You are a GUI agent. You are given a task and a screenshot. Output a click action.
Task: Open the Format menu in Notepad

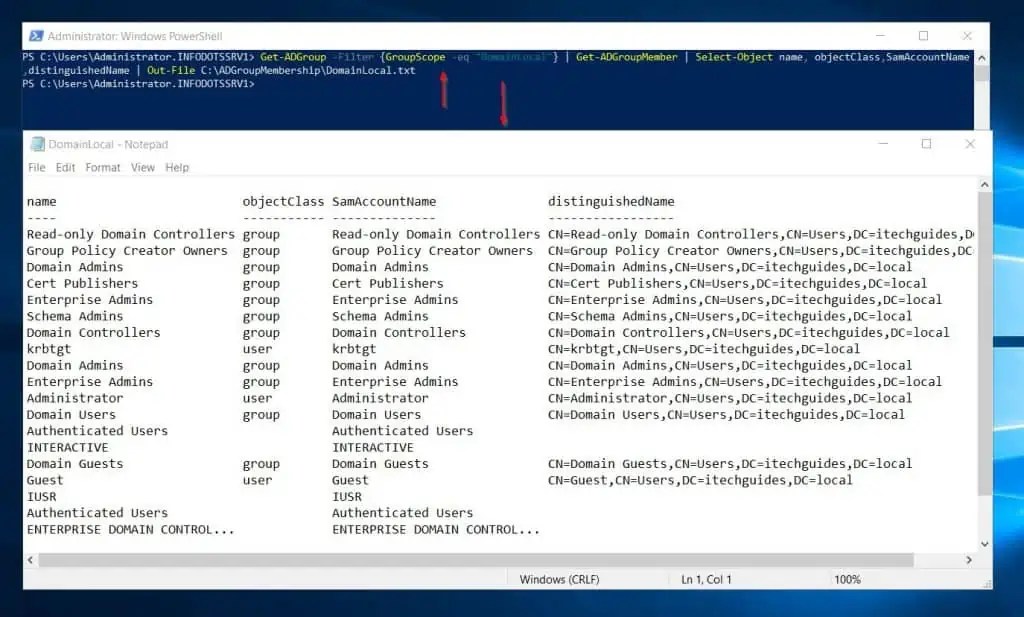coord(103,167)
